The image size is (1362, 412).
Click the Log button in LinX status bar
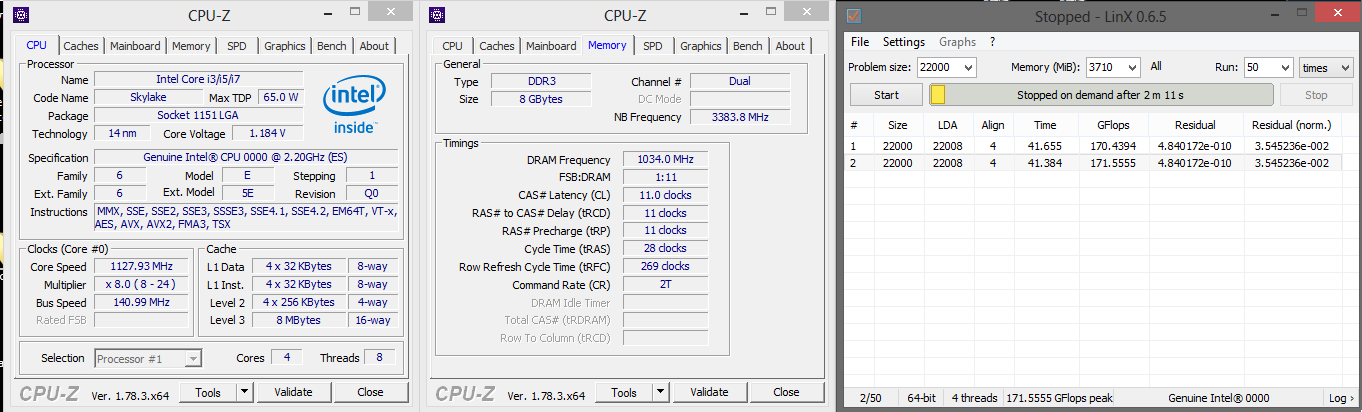pos(1341,398)
